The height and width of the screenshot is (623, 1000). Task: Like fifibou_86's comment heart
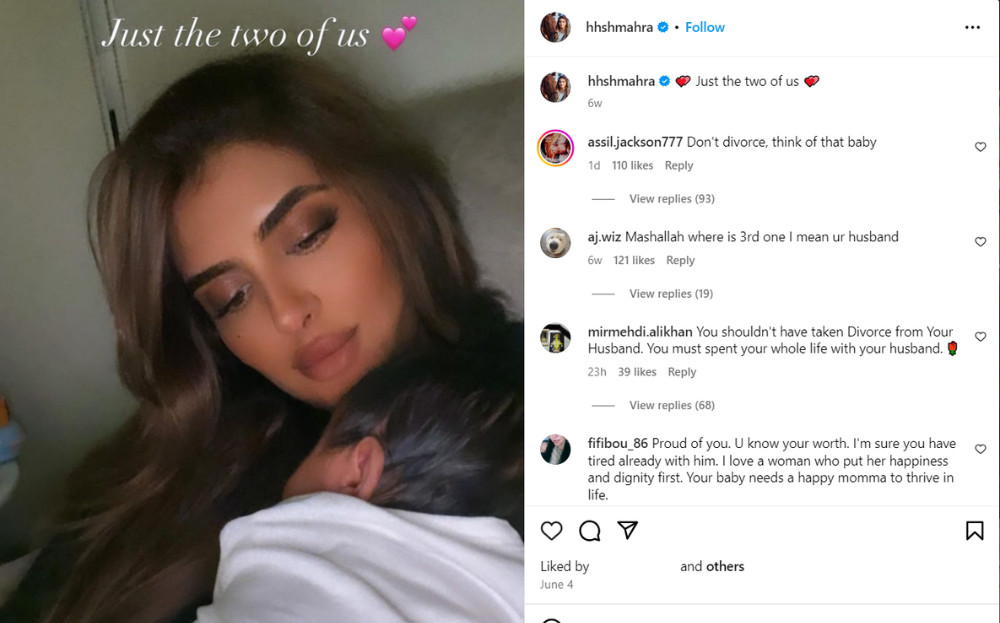tap(980, 449)
